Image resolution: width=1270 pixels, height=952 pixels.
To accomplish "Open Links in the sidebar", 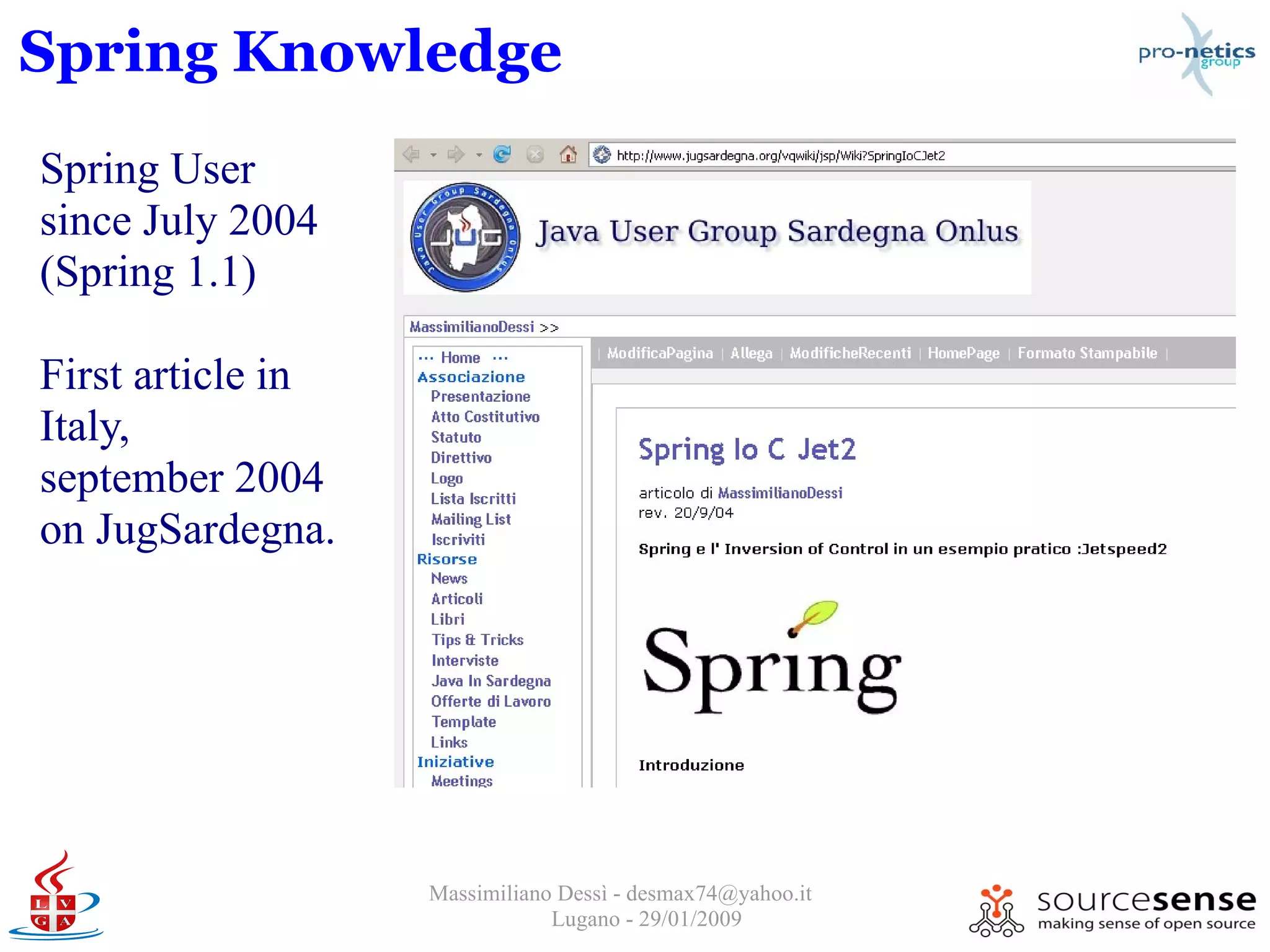I will [449, 742].
